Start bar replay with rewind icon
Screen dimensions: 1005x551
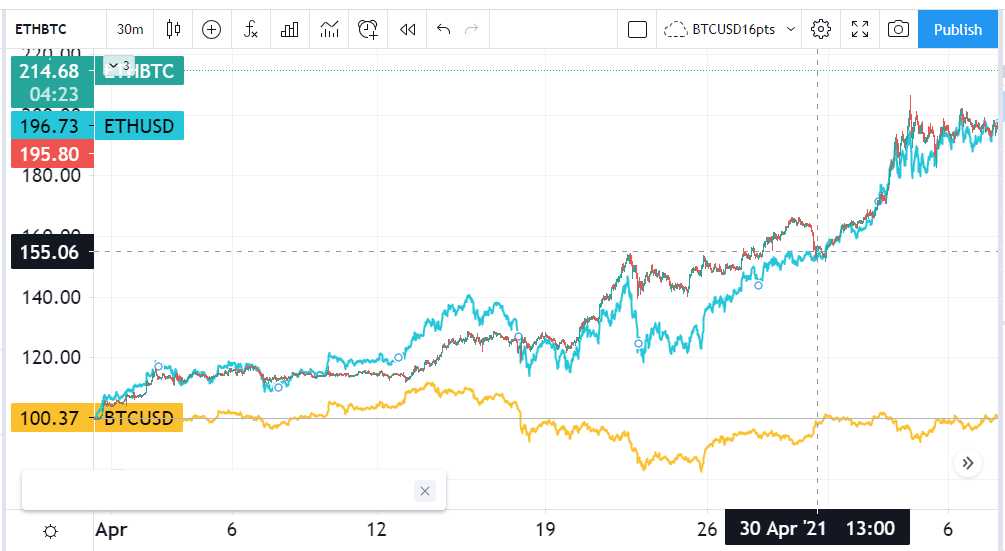click(x=408, y=29)
